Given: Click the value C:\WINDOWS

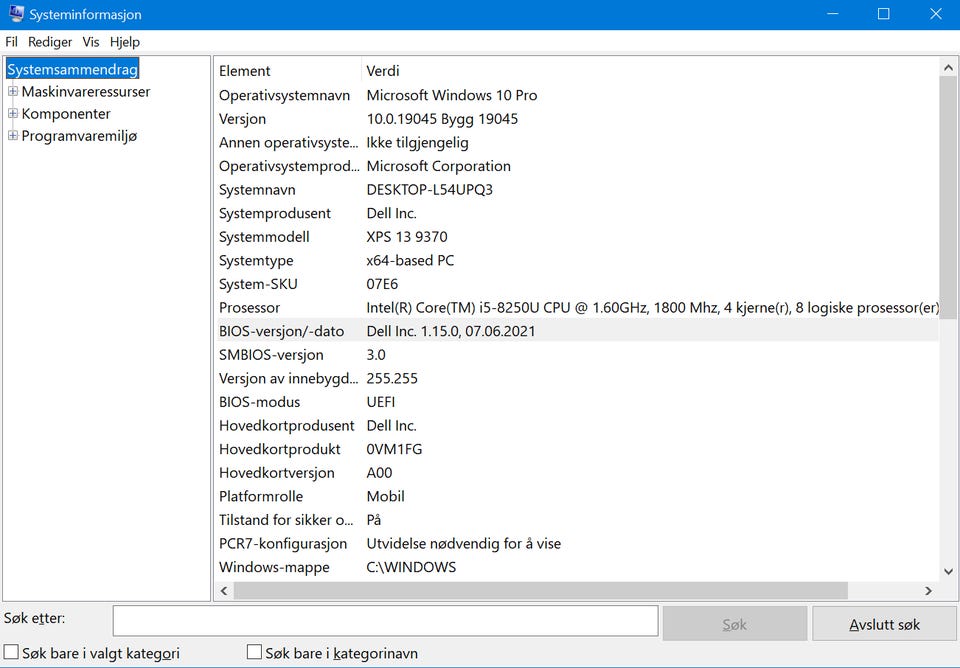Looking at the screenshot, I should click(x=411, y=567).
